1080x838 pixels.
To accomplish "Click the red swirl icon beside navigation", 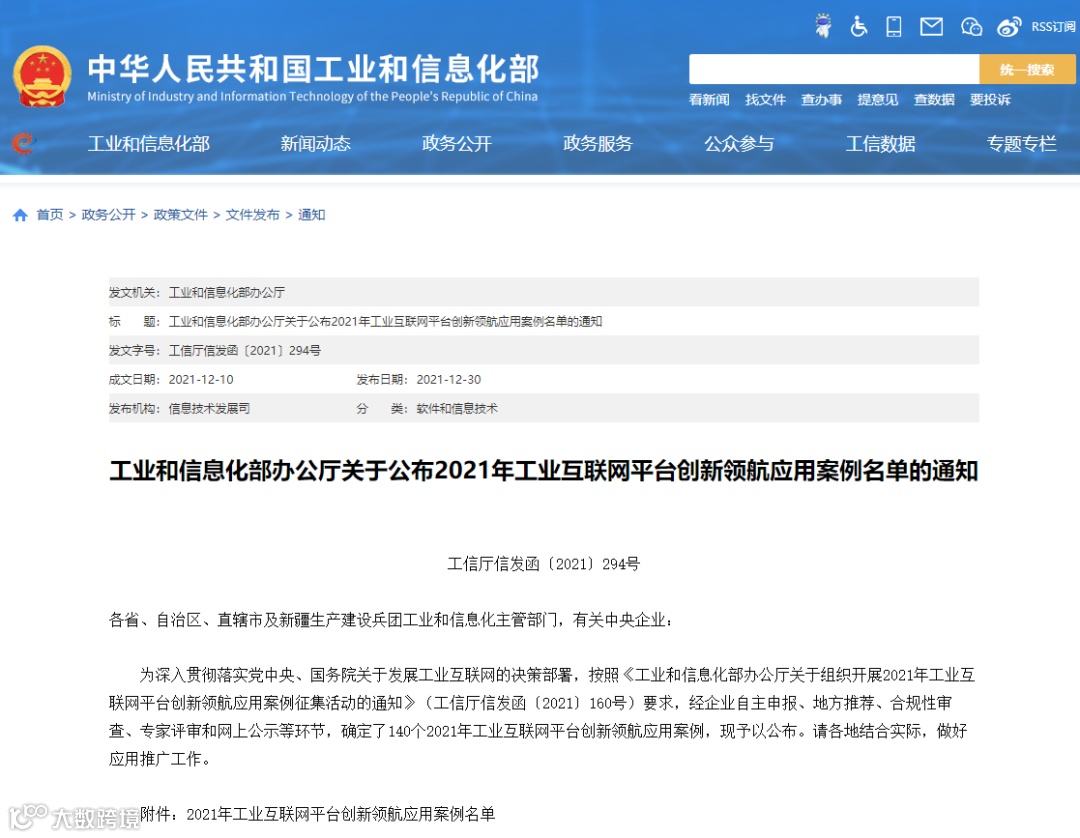I will 22,143.
